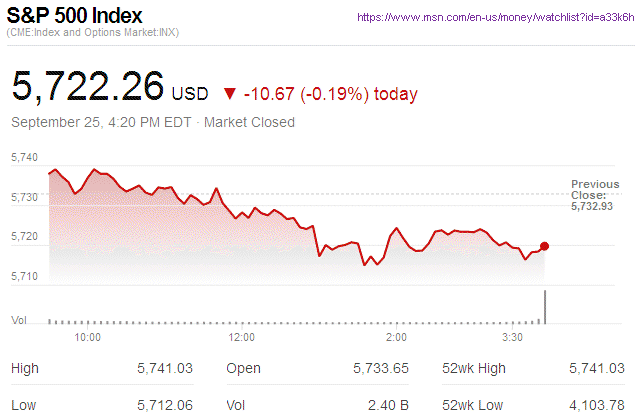This screenshot has width=640, height=420.
Task: Click the red down-triangle change indicator
Action: (231, 94)
